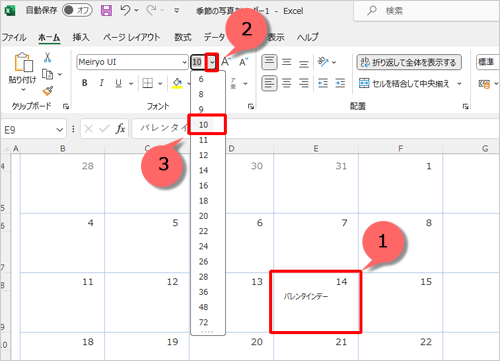The image size is (500, 361).
Task: Click the insert function fx icon
Action: point(120,128)
